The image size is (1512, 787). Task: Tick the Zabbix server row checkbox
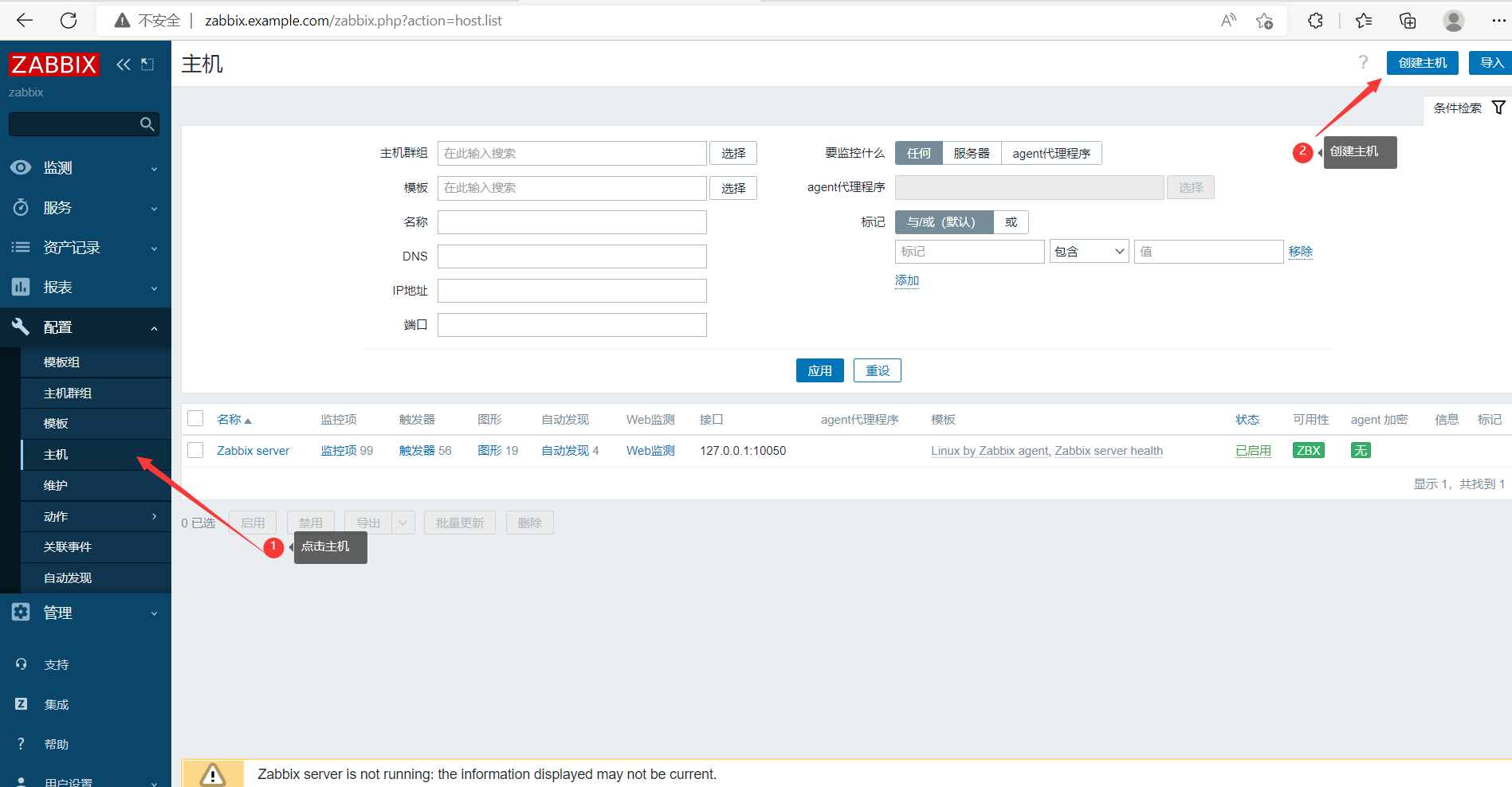click(x=195, y=450)
